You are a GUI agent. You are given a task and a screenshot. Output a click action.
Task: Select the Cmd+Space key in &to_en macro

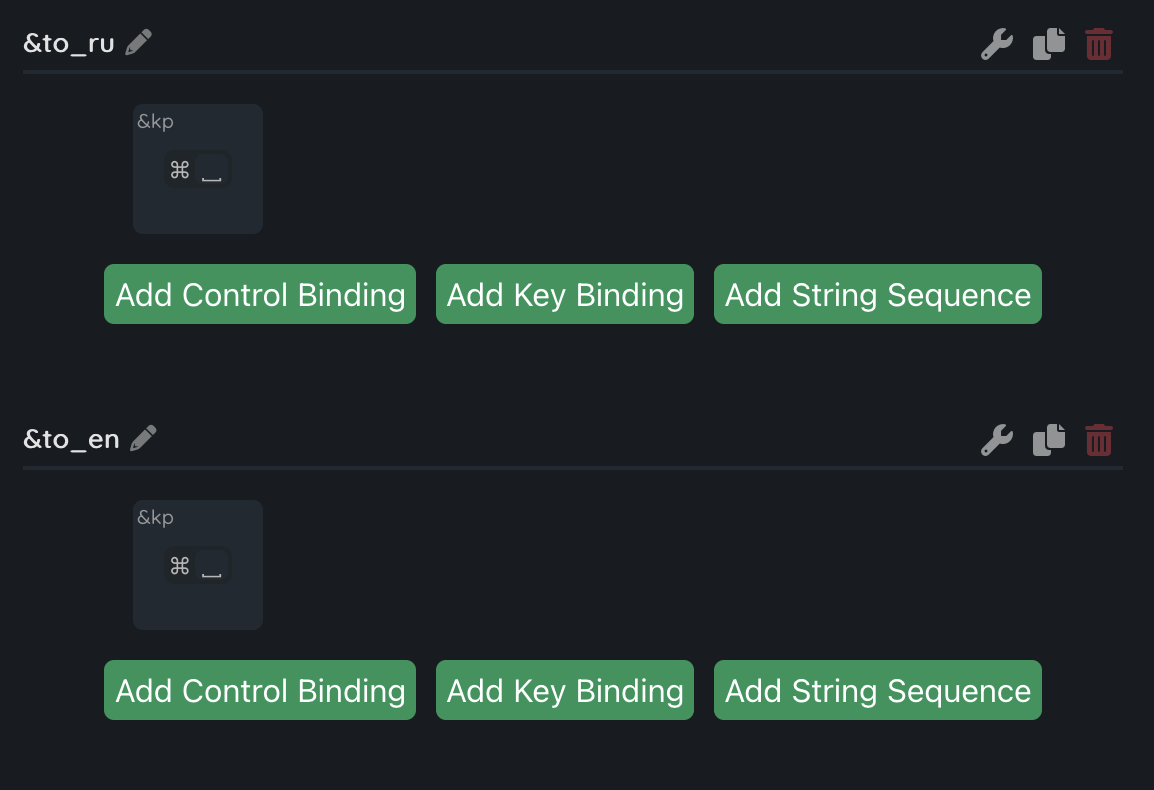coord(197,567)
